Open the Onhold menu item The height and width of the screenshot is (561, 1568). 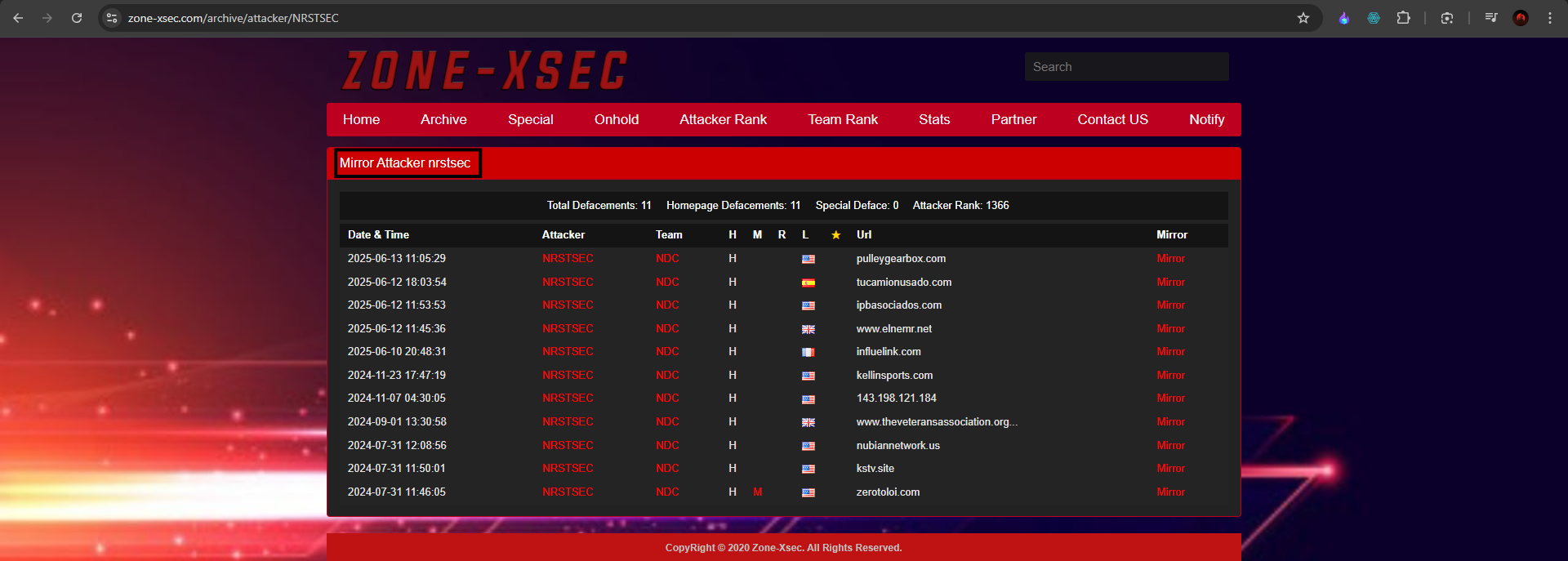[x=617, y=119]
